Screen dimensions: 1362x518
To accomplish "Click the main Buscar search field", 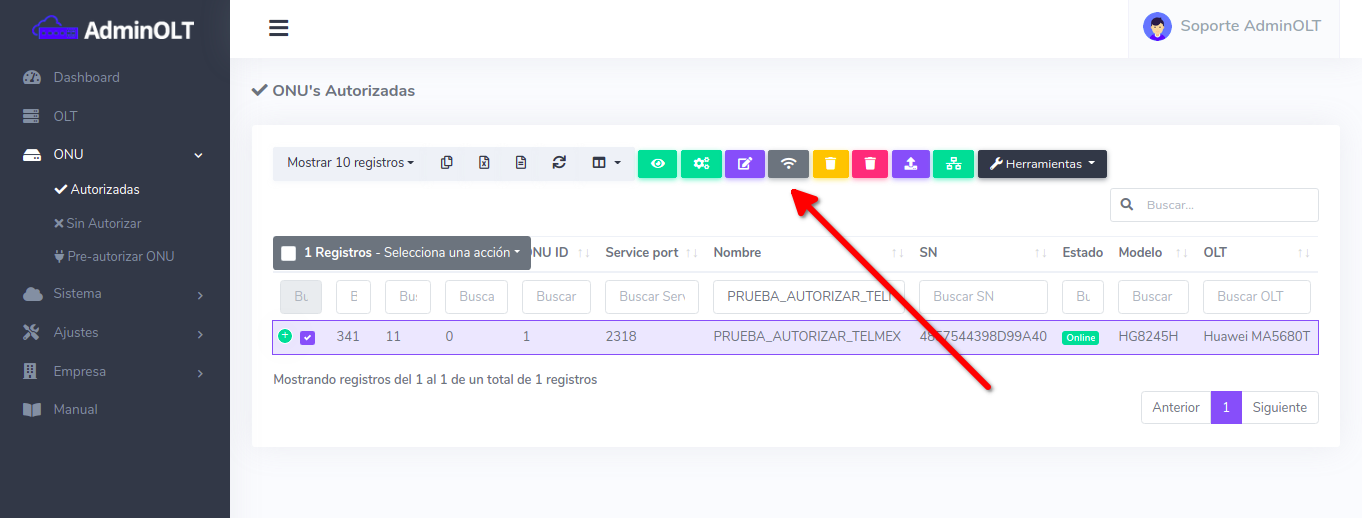I will [x=1226, y=205].
